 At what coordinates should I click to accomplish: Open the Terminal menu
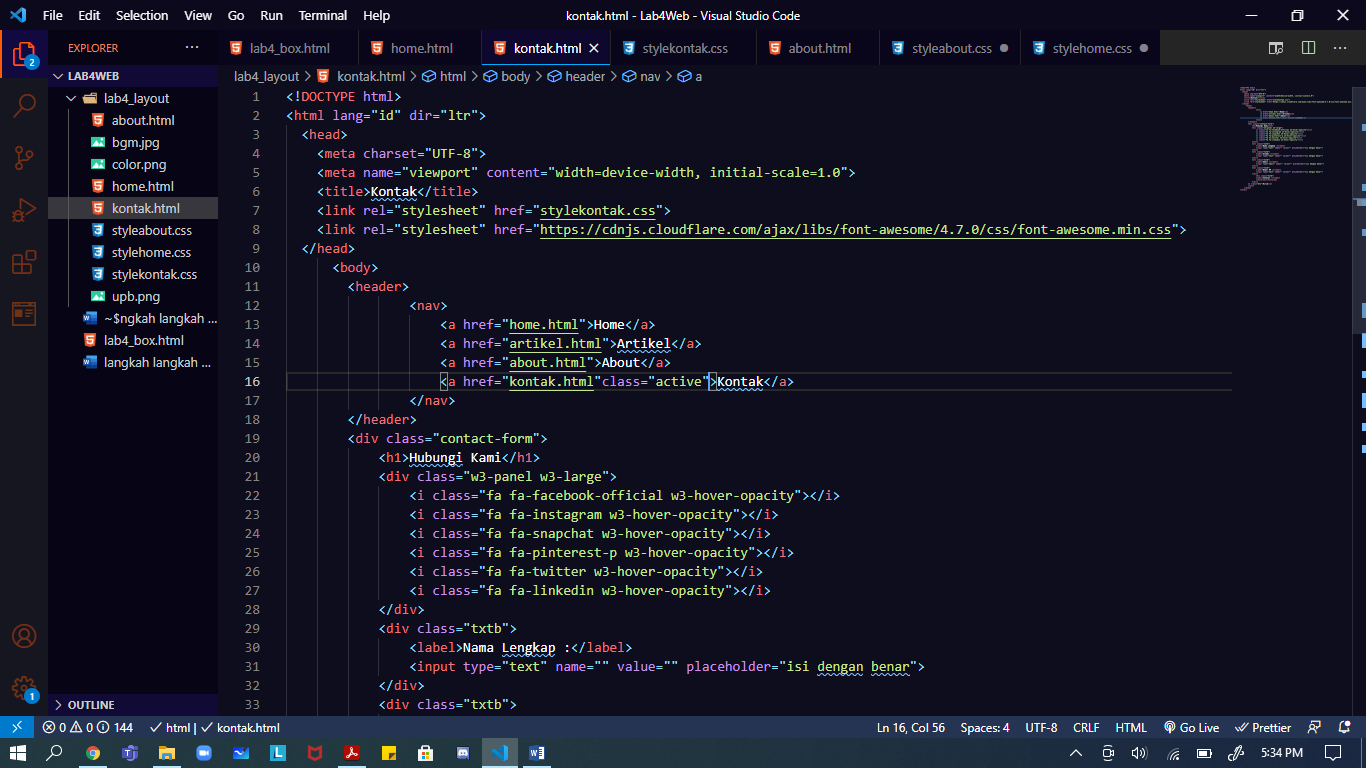(322, 15)
